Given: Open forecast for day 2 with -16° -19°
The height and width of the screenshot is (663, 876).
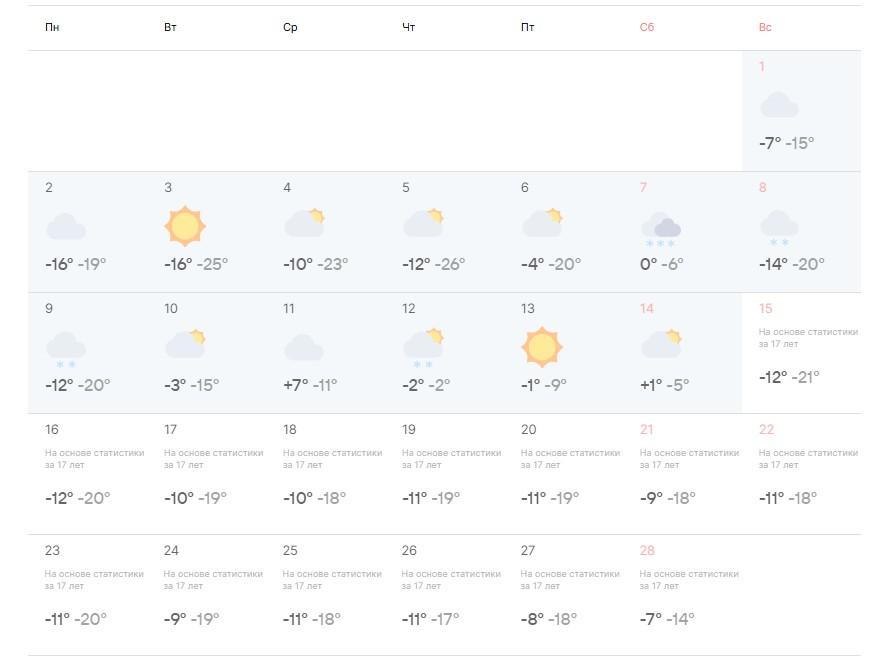Looking at the screenshot, I should 87,231.
